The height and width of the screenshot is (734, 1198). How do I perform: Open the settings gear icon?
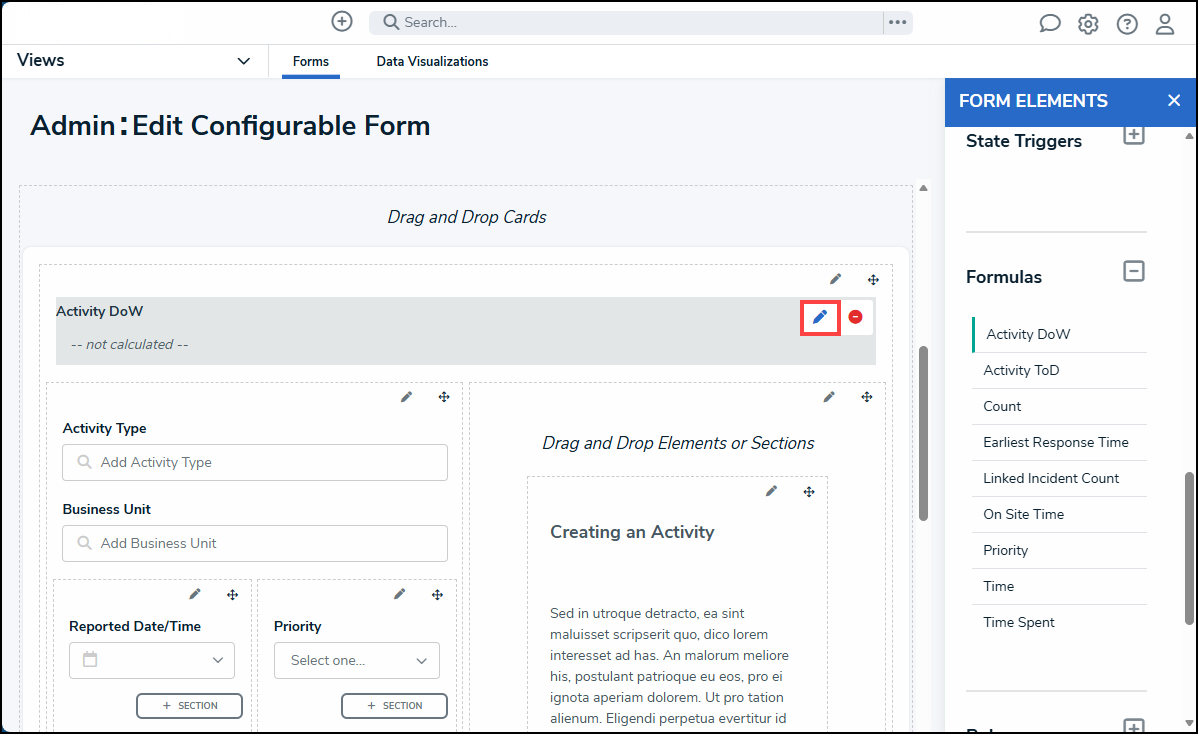tap(1088, 24)
